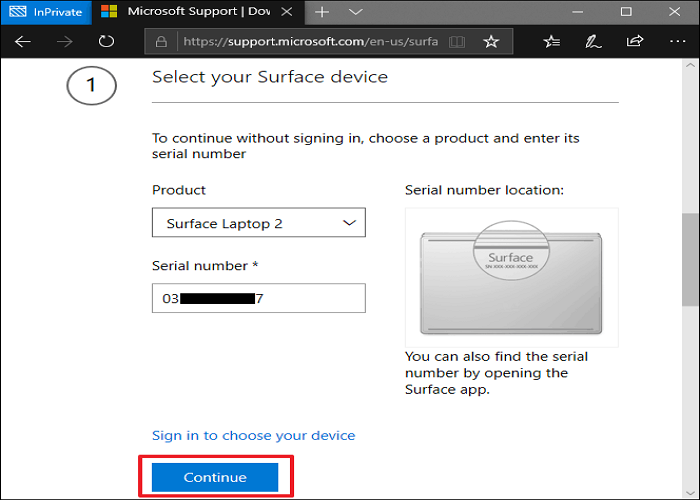Open Reading view book icon

tap(457, 42)
